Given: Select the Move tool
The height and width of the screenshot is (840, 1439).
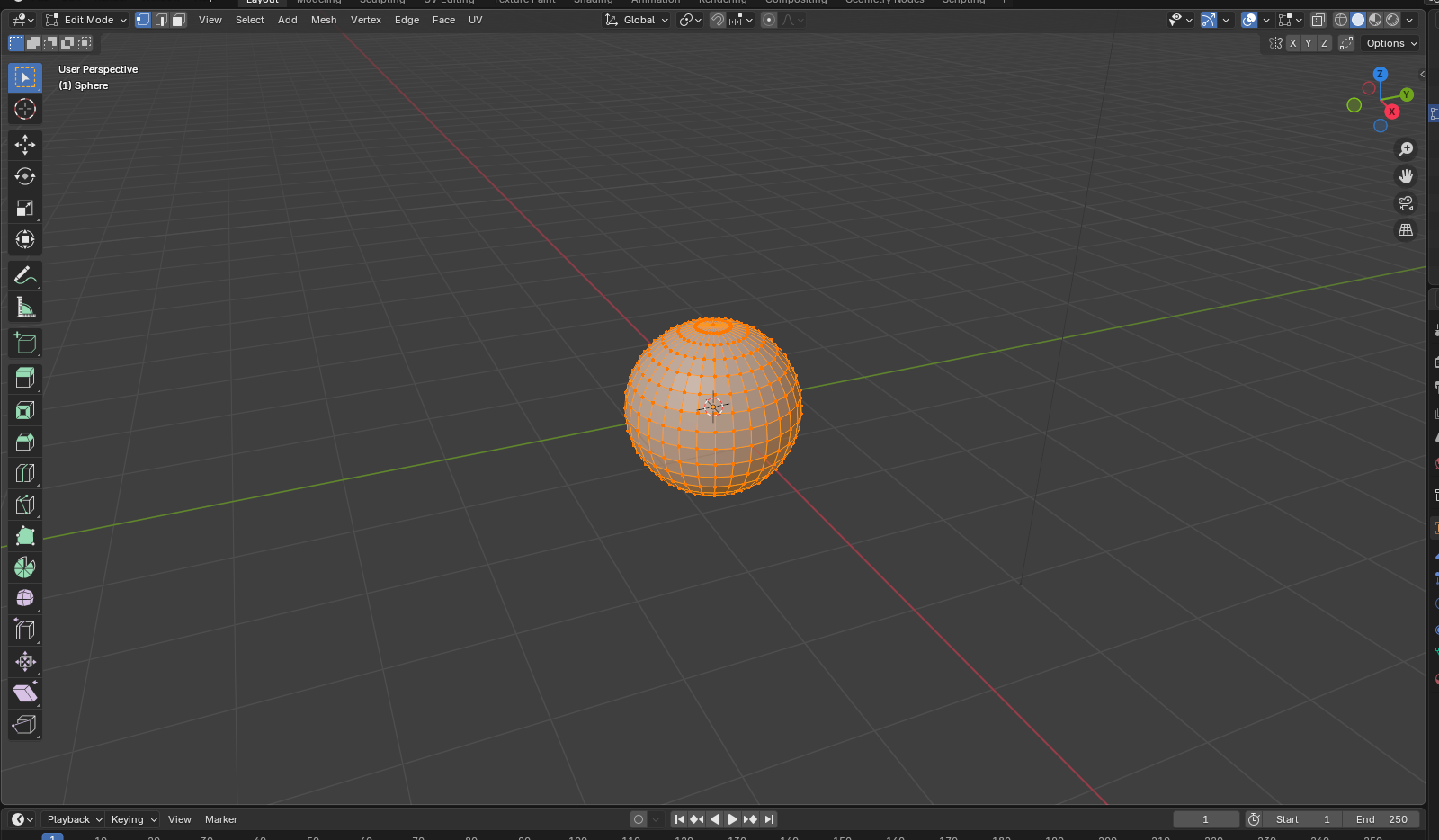Looking at the screenshot, I should [x=25, y=145].
